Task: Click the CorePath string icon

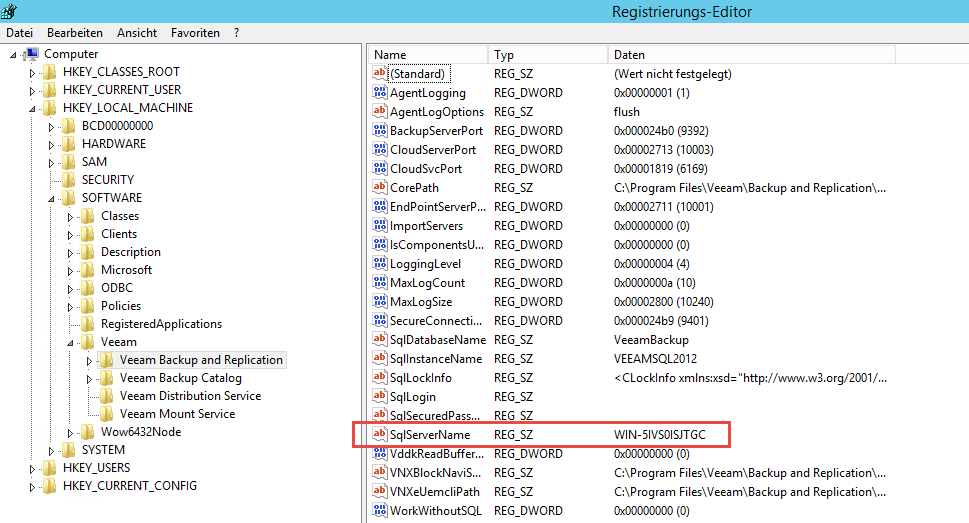Action: pyautogui.click(x=379, y=187)
